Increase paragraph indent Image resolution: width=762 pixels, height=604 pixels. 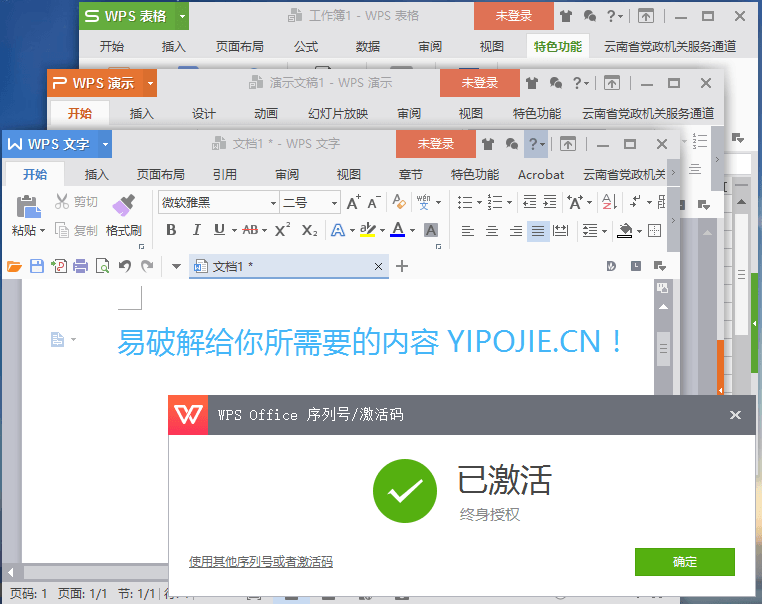[x=550, y=202]
